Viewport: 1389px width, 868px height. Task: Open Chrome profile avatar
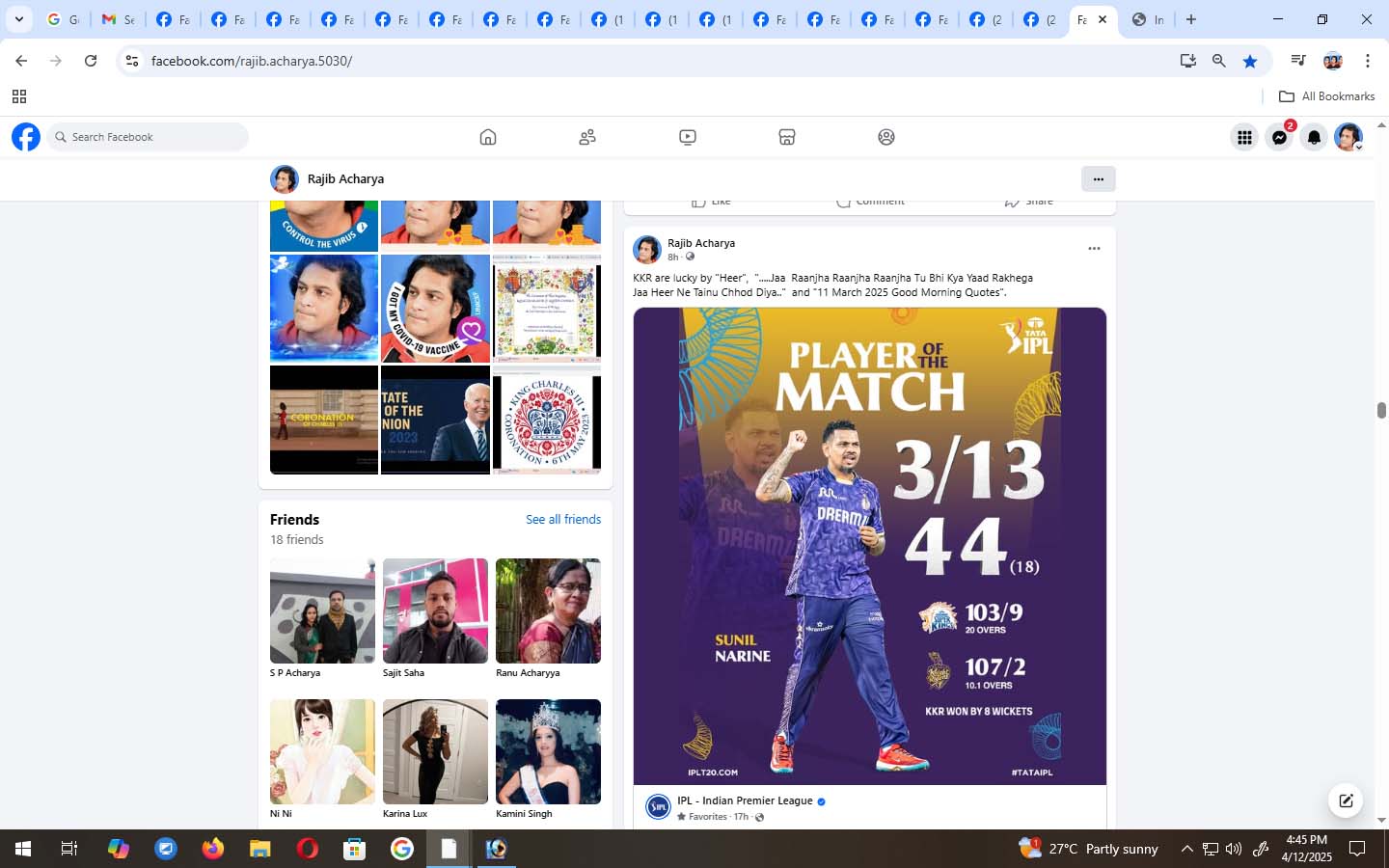(x=1333, y=61)
